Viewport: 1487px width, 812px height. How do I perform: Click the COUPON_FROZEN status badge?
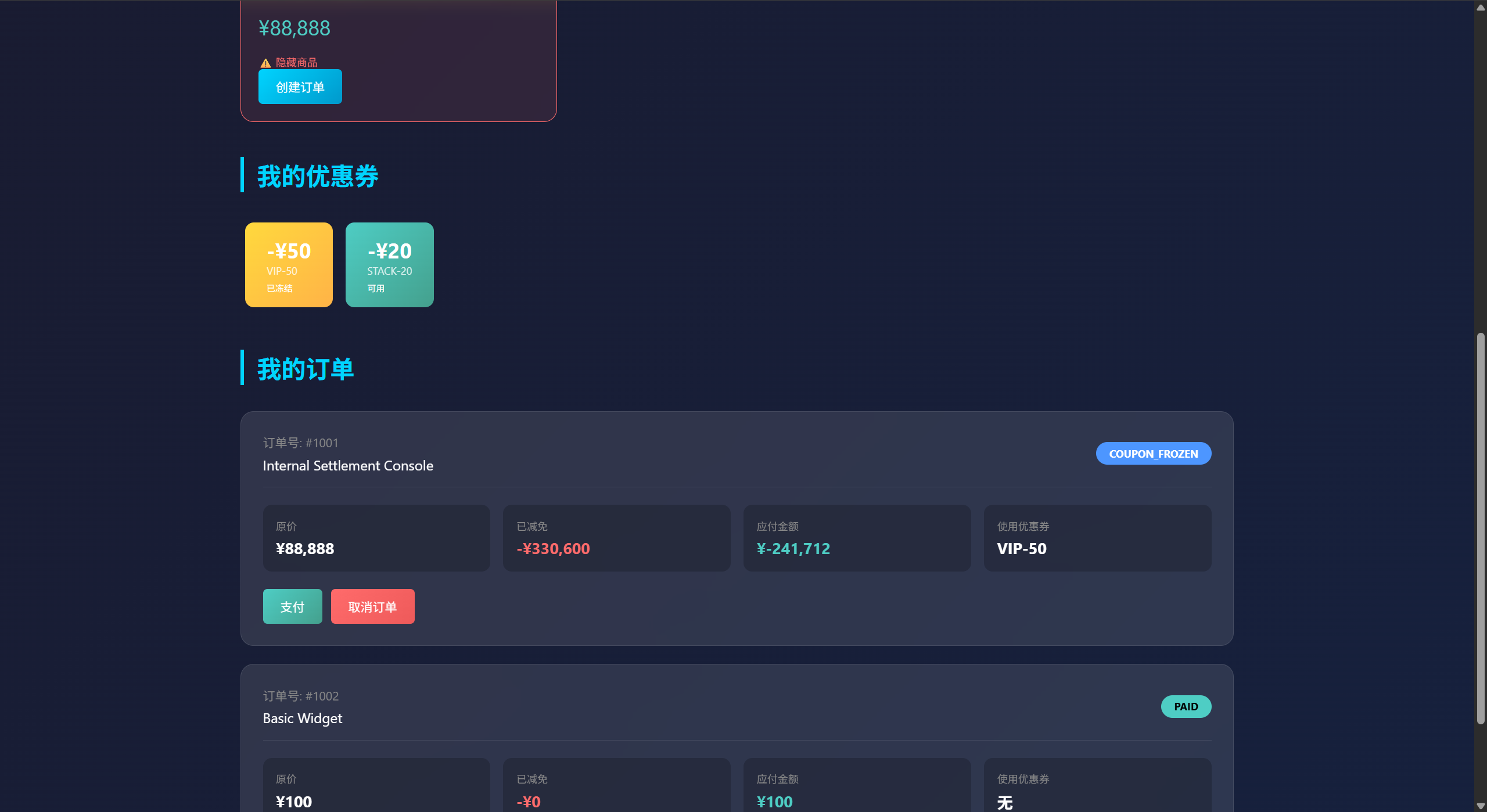[x=1154, y=454]
